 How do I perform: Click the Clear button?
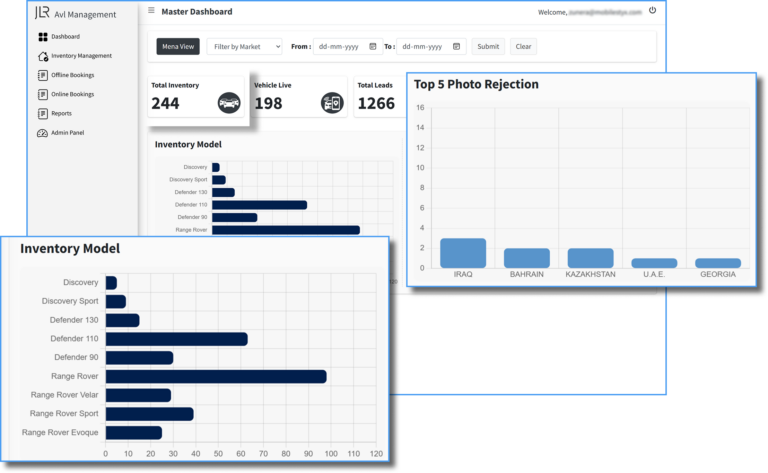point(523,46)
